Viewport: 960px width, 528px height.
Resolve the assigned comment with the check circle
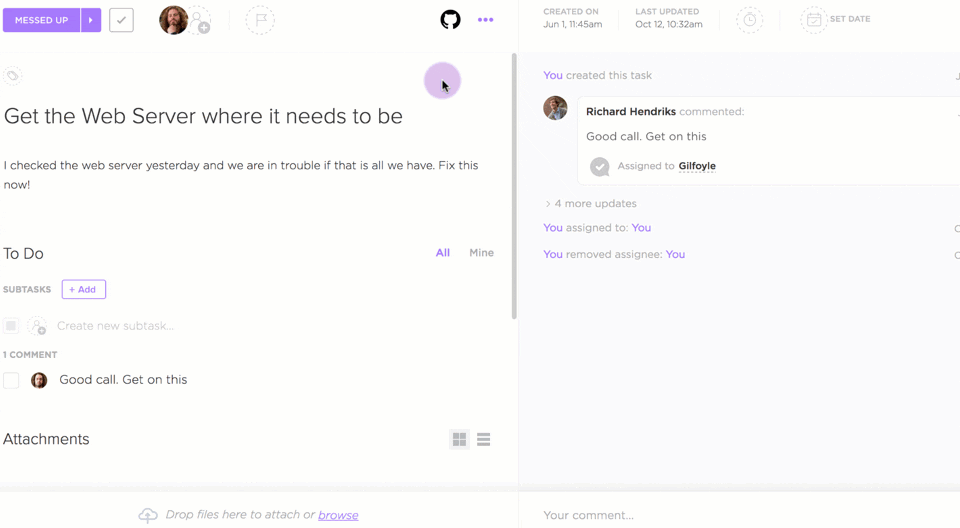tap(599, 166)
